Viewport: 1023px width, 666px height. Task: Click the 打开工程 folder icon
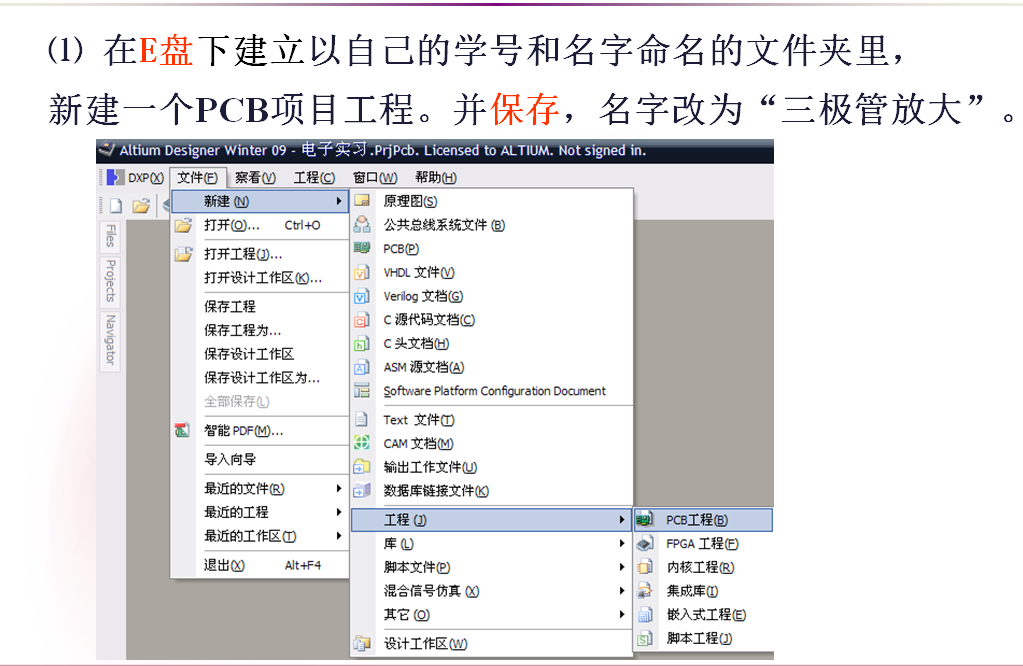pyautogui.click(x=184, y=254)
